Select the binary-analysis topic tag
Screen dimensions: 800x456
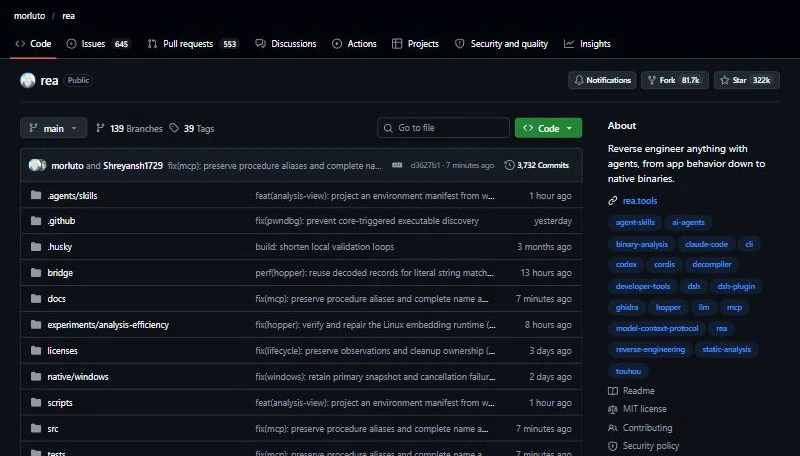(x=641, y=244)
